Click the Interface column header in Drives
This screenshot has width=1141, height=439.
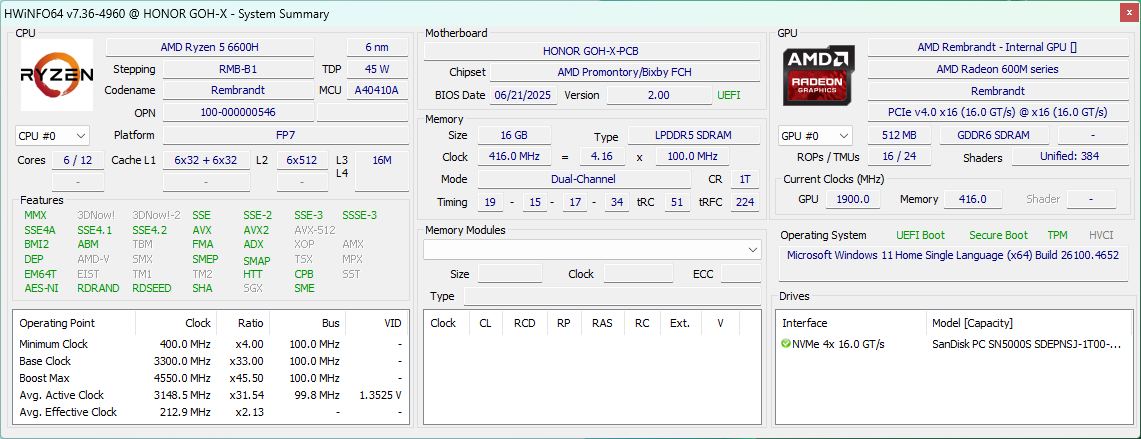pos(850,323)
